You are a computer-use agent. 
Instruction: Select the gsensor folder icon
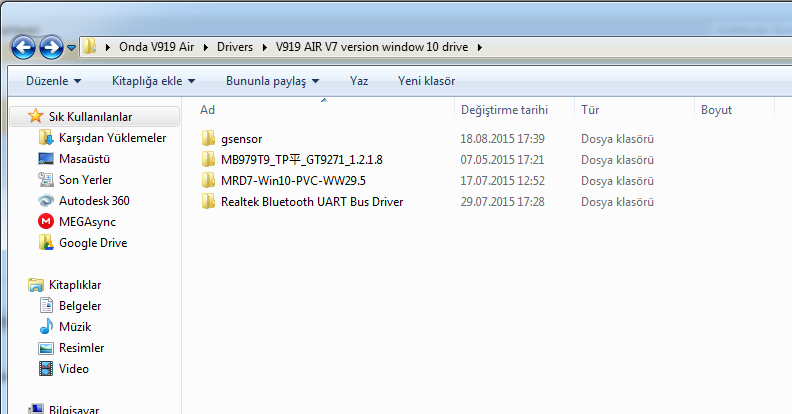208,138
